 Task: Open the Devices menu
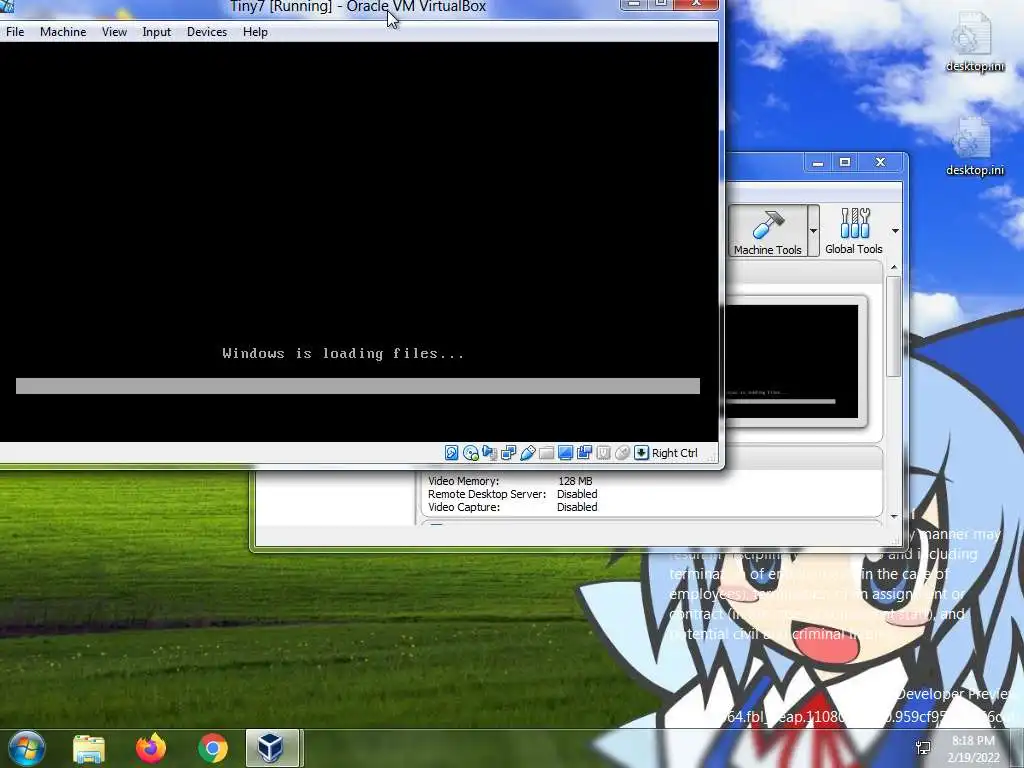[207, 31]
